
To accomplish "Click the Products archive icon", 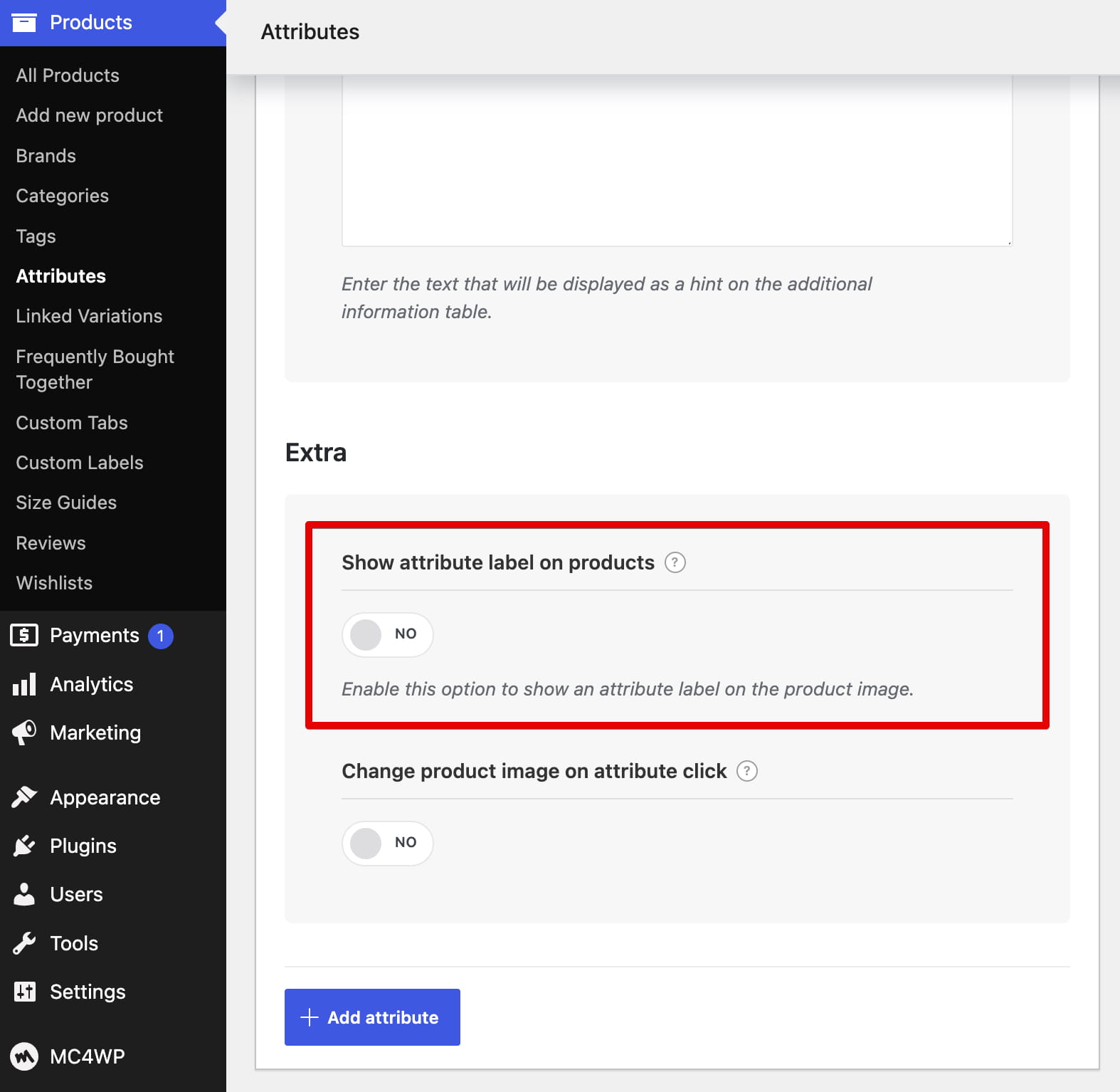I will pyautogui.click(x=24, y=23).
